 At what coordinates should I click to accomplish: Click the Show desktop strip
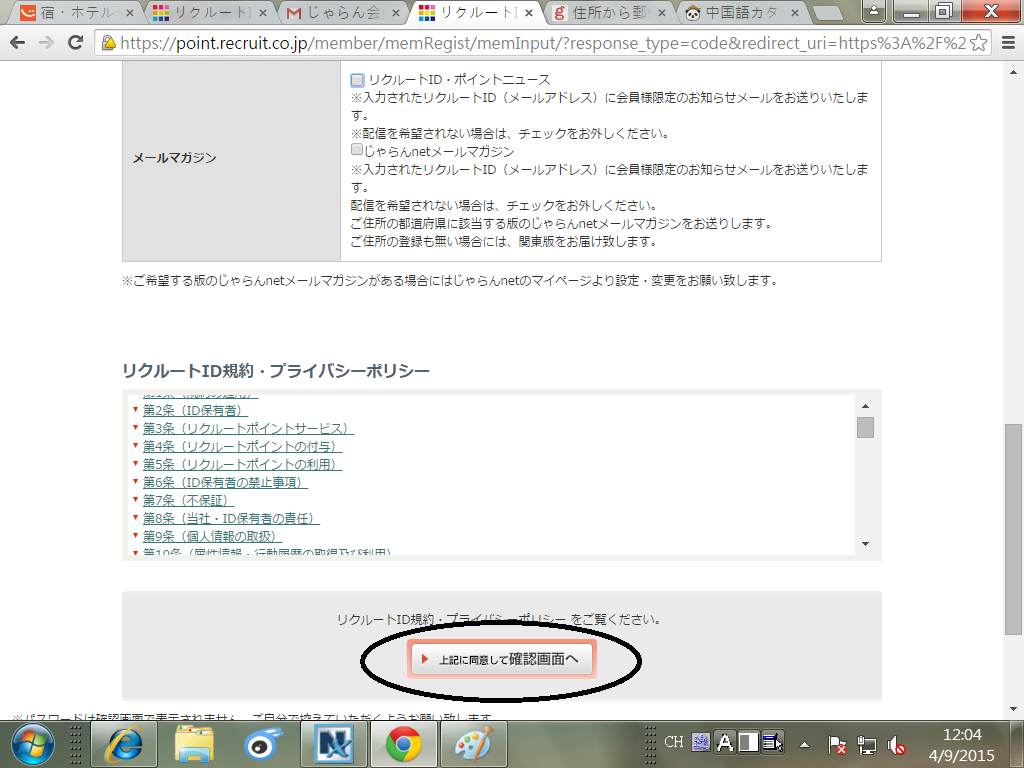coord(1017,744)
